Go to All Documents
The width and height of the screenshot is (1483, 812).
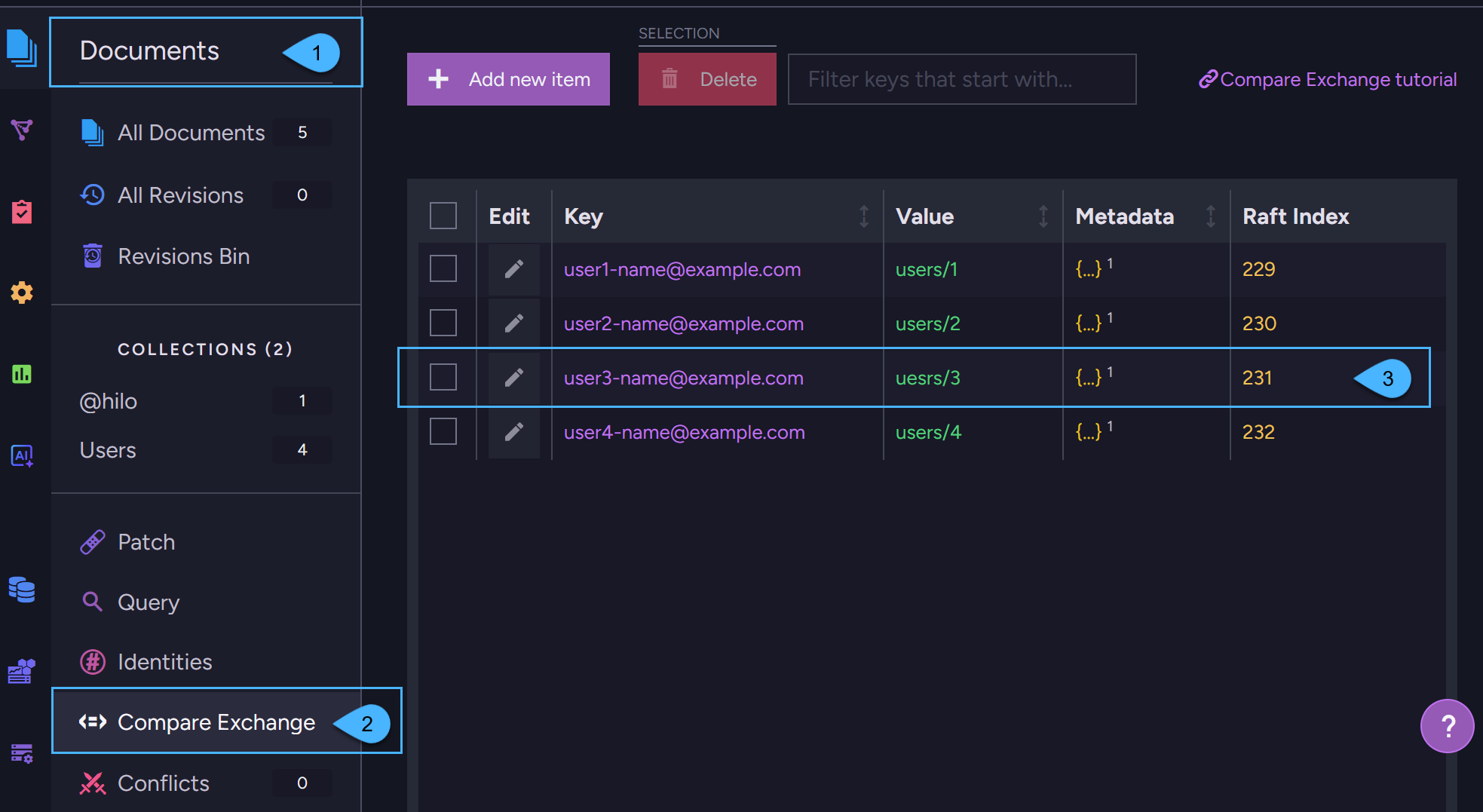point(191,133)
